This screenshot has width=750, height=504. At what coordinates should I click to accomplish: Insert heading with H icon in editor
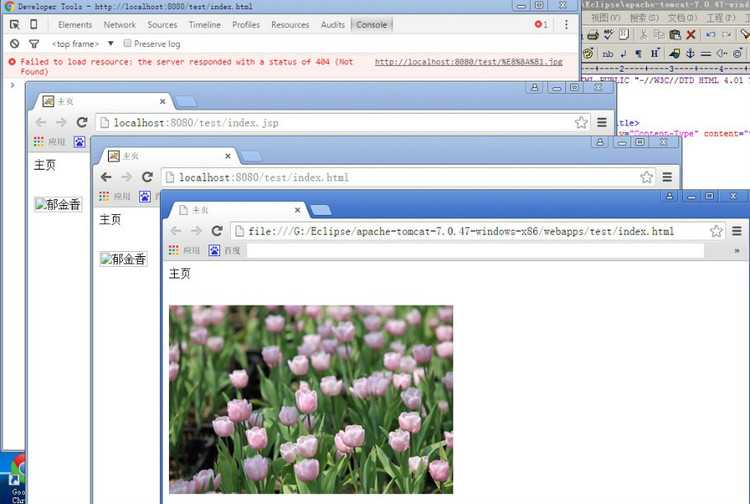point(655,53)
